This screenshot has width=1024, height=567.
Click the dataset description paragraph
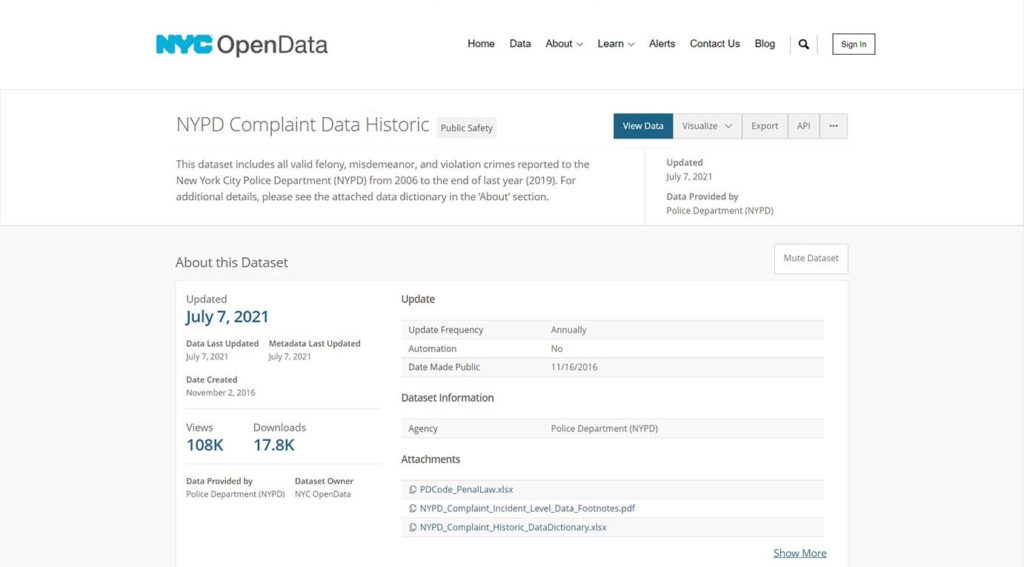pos(382,180)
